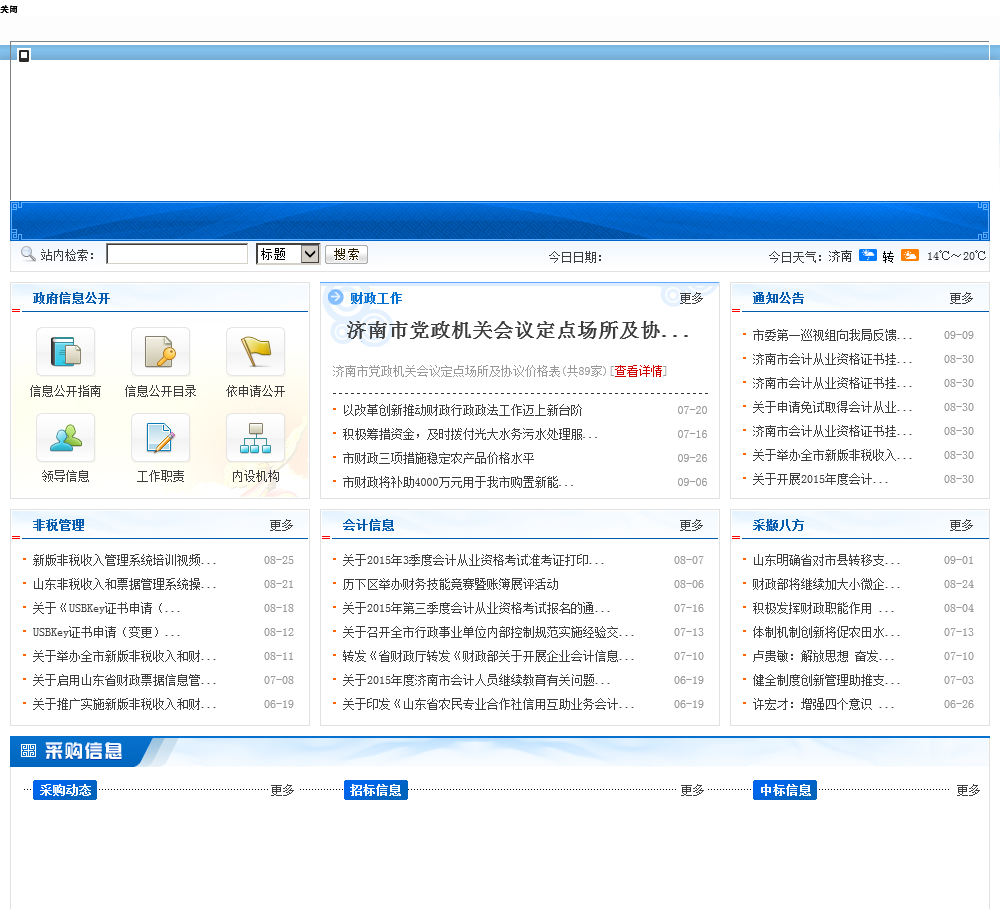Click the small square icon in banner corner

tap(24, 55)
